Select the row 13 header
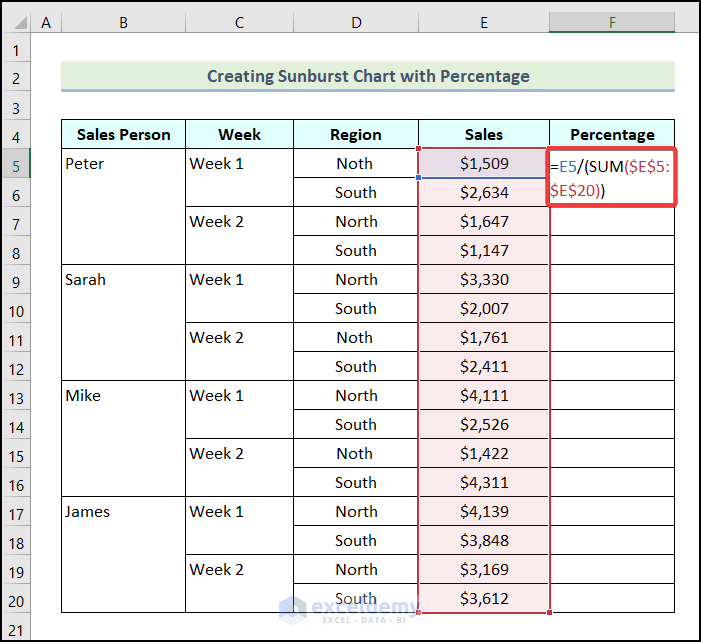This screenshot has width=701, height=642. point(16,396)
